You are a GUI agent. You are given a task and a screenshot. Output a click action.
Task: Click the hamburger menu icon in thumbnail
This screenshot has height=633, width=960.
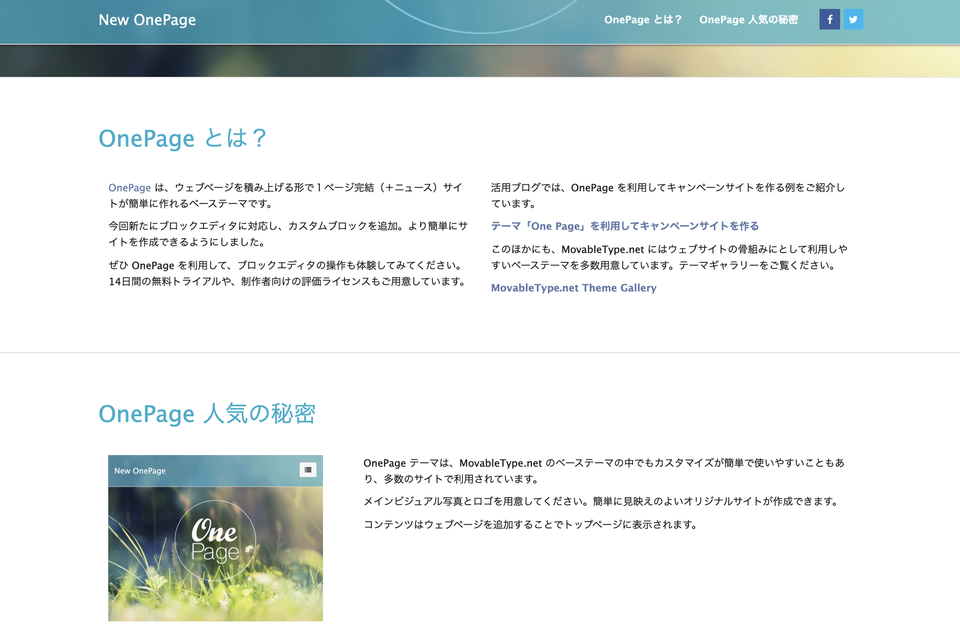(307, 470)
